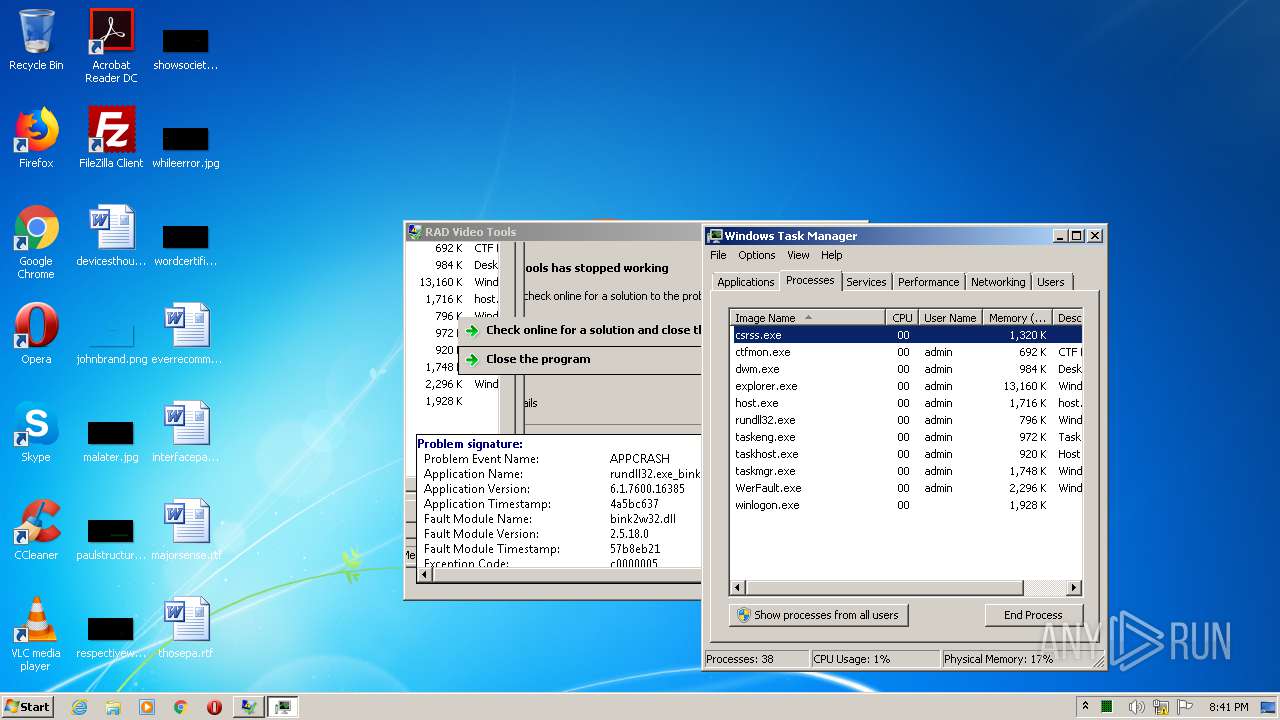Open Firefox desktop shortcut
This screenshot has width=1280, height=720.
pos(36,138)
